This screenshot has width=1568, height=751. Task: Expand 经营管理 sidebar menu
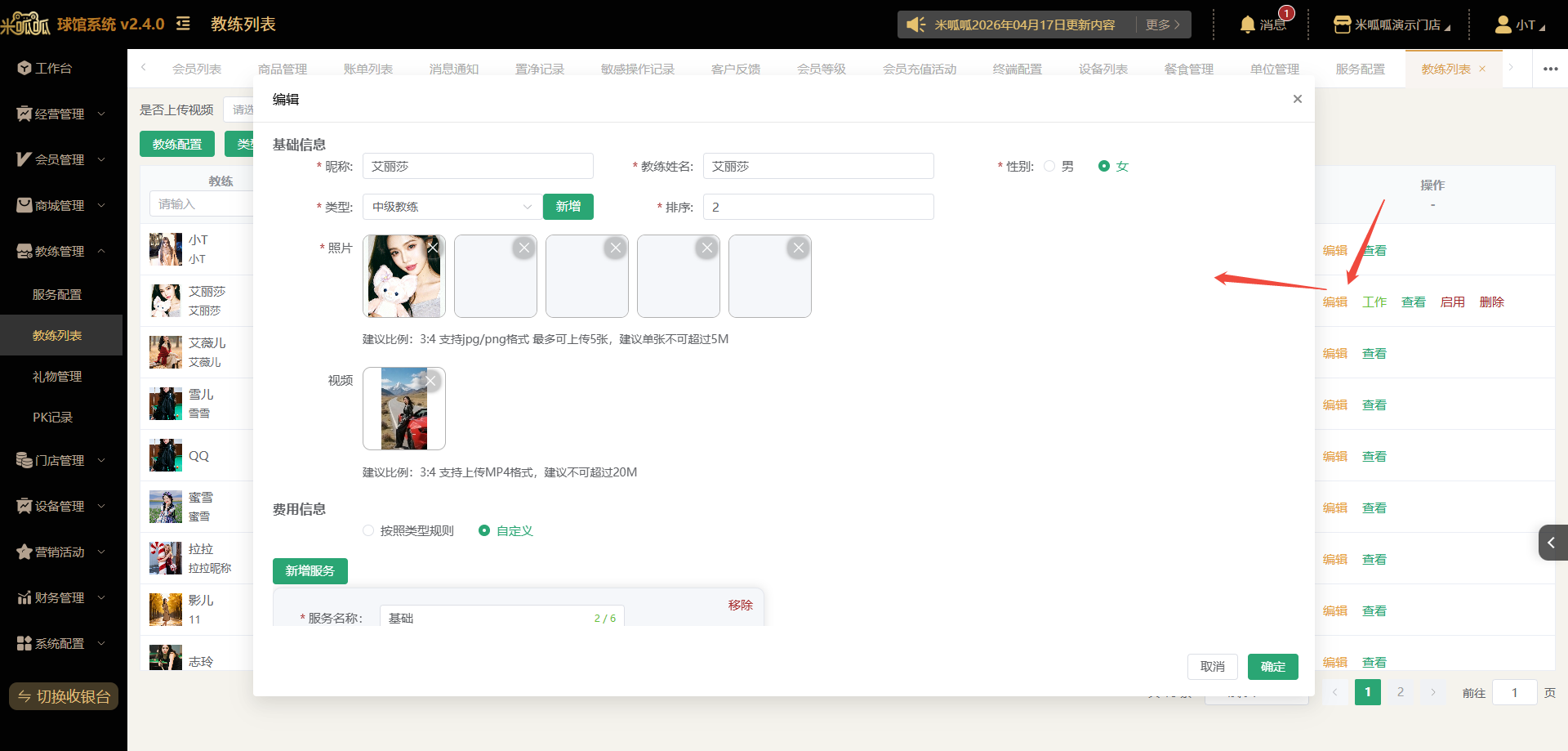pyautogui.click(x=61, y=114)
